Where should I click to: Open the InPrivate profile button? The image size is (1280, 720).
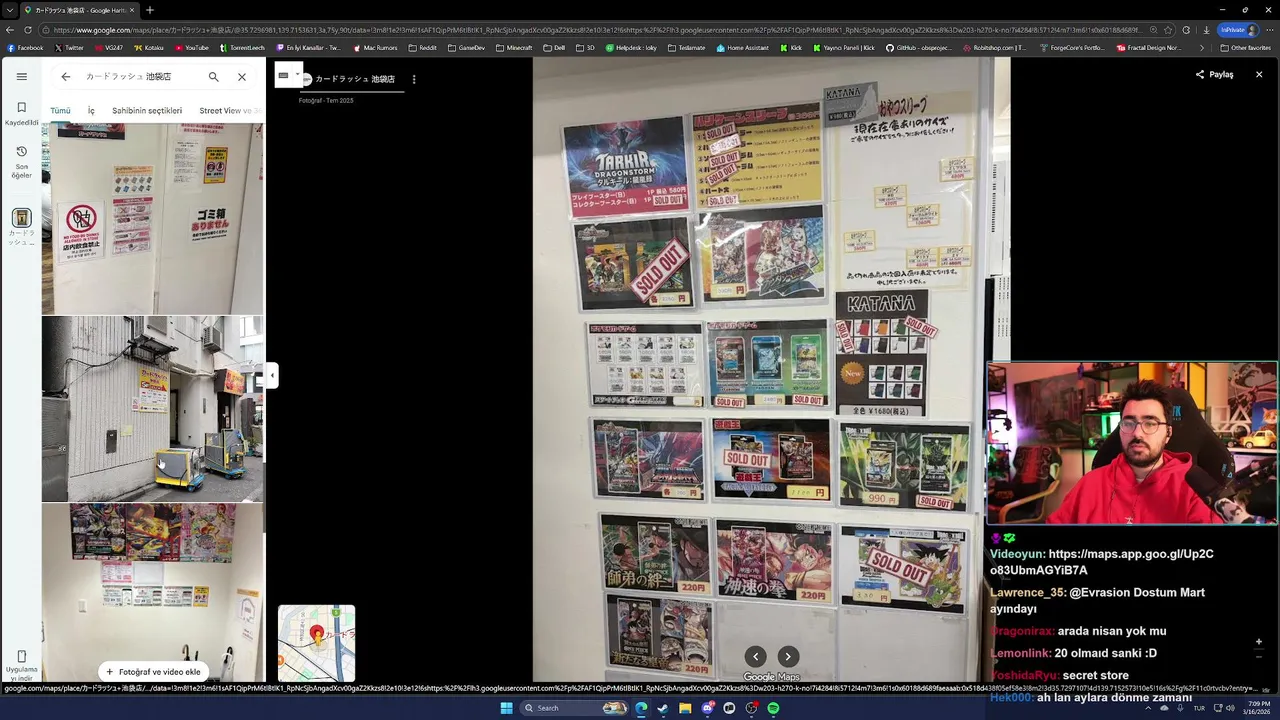point(1238,30)
